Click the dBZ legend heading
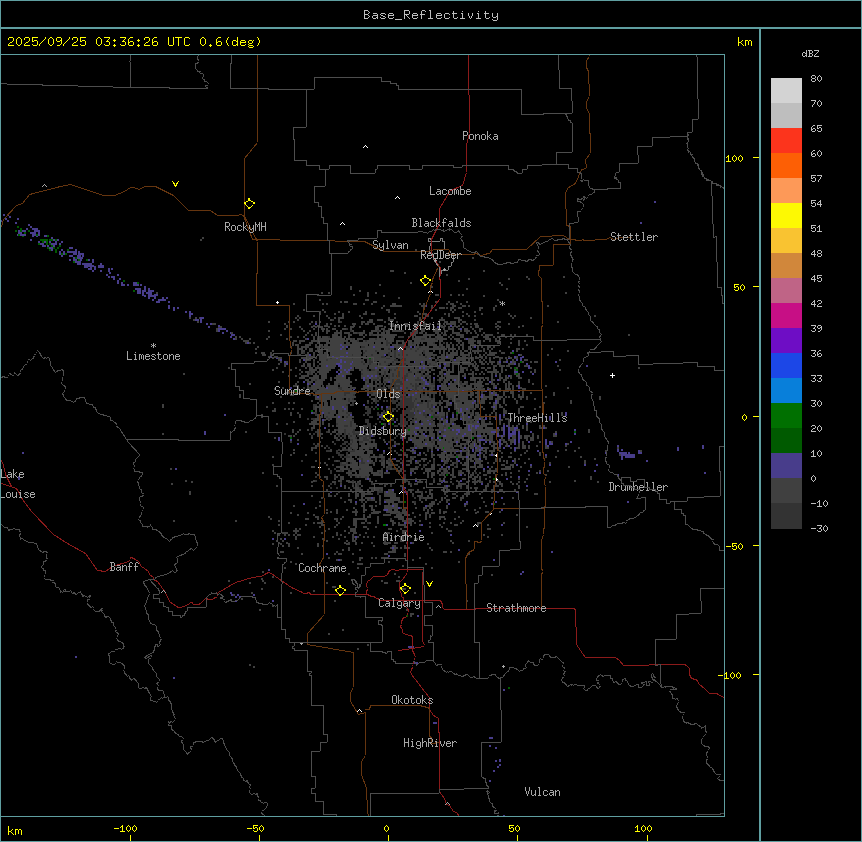This screenshot has height=842, width=862. click(811, 53)
